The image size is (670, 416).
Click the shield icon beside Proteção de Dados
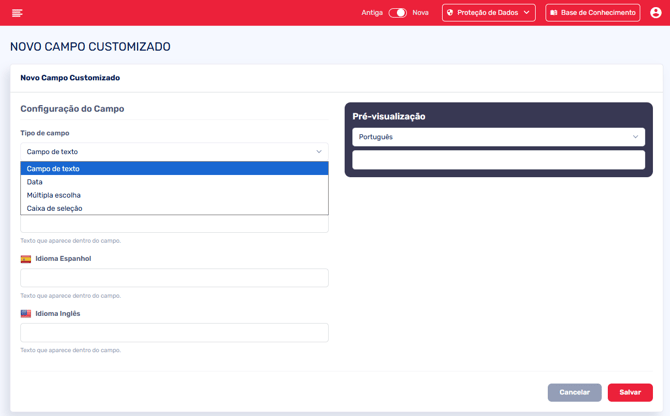[450, 13]
